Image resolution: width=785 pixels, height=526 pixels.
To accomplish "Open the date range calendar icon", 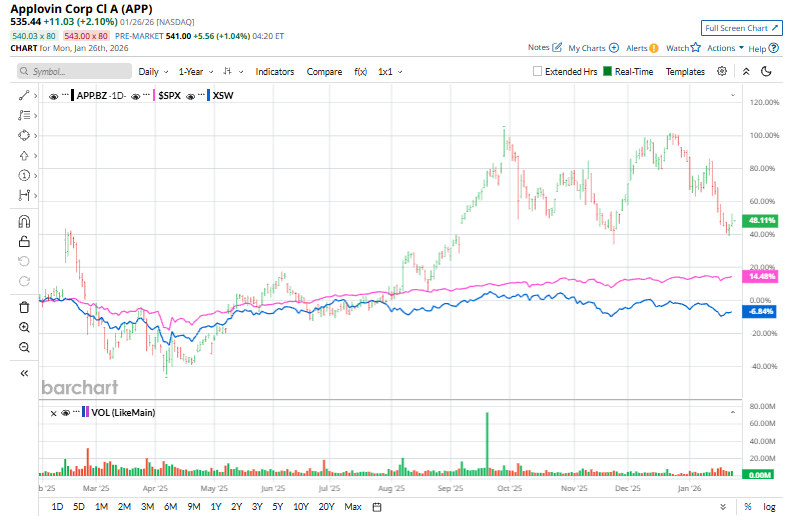I will tap(377, 507).
